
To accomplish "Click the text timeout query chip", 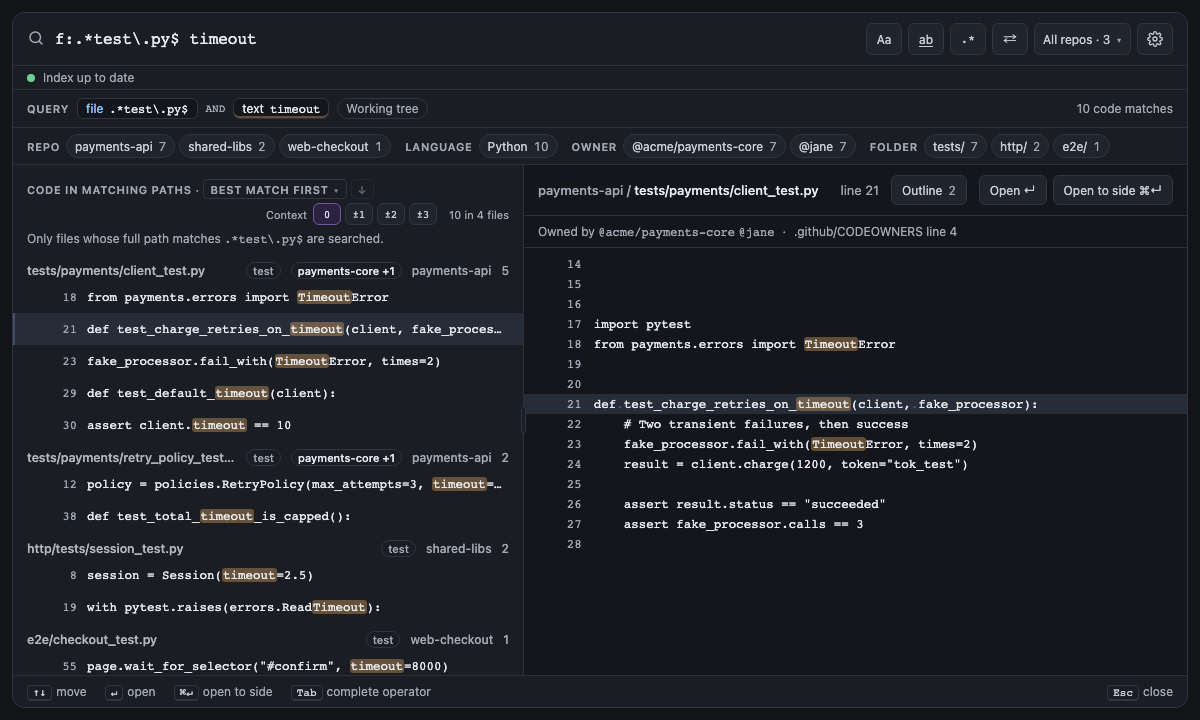I will click(x=281, y=109).
